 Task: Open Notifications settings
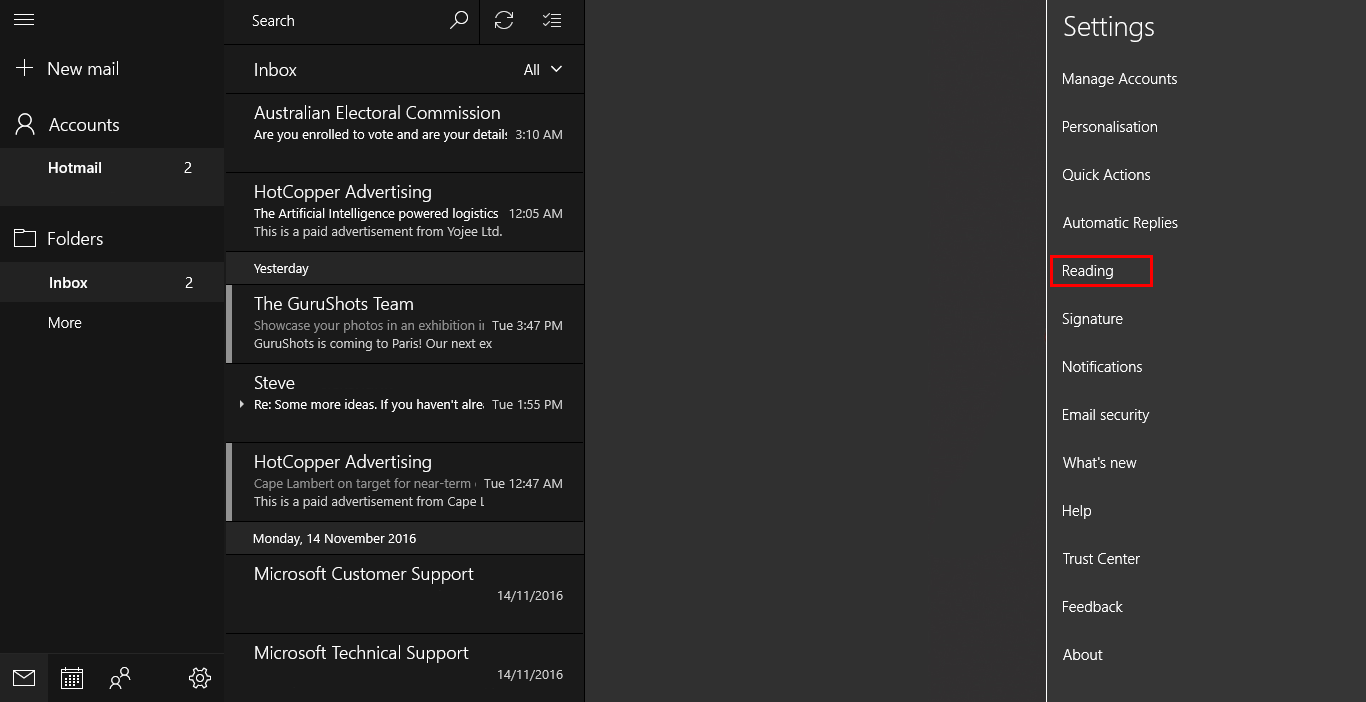[1102, 367]
